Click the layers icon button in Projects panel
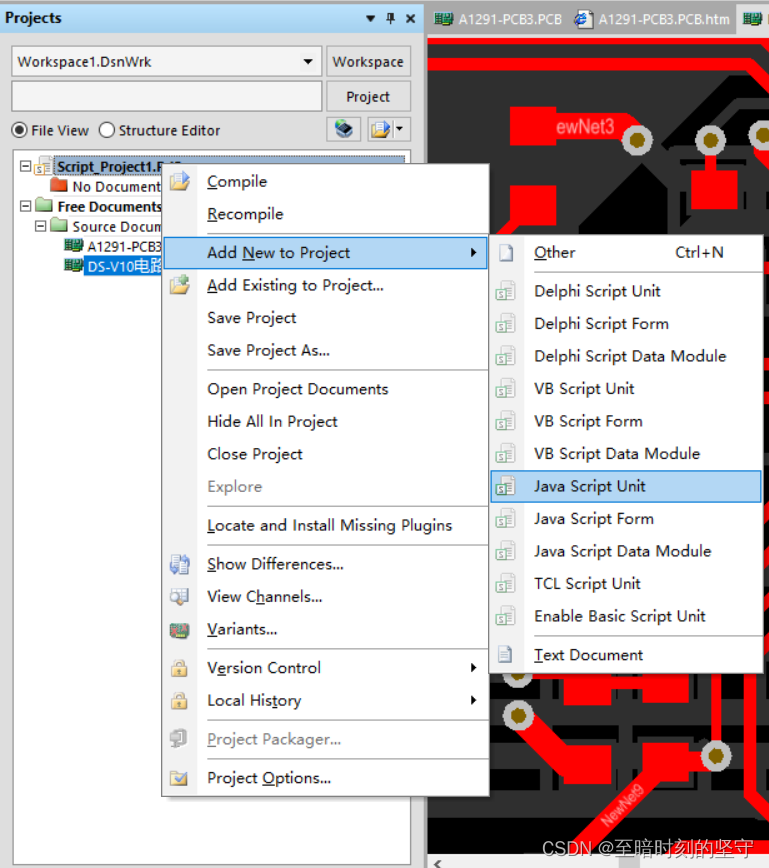 [x=344, y=130]
